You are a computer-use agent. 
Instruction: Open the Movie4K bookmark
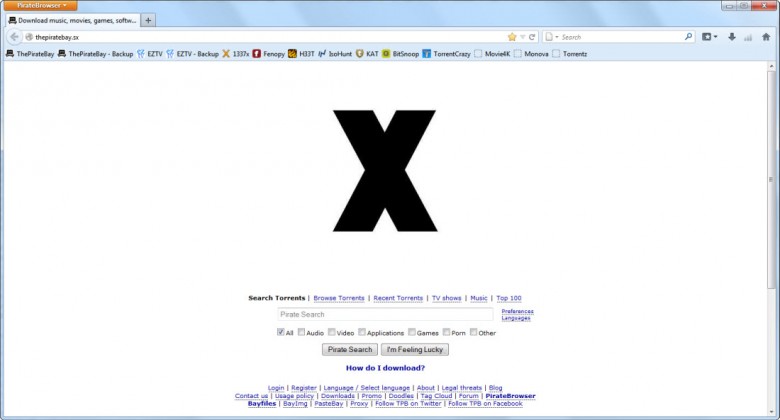pos(492,54)
